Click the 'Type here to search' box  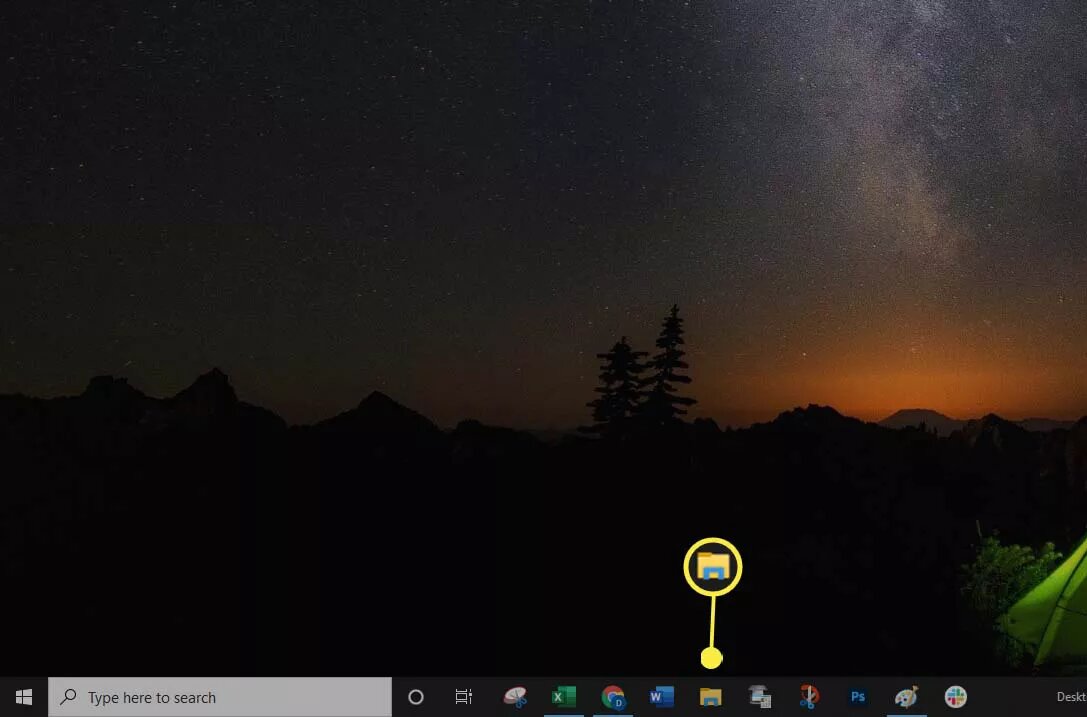tap(220, 697)
